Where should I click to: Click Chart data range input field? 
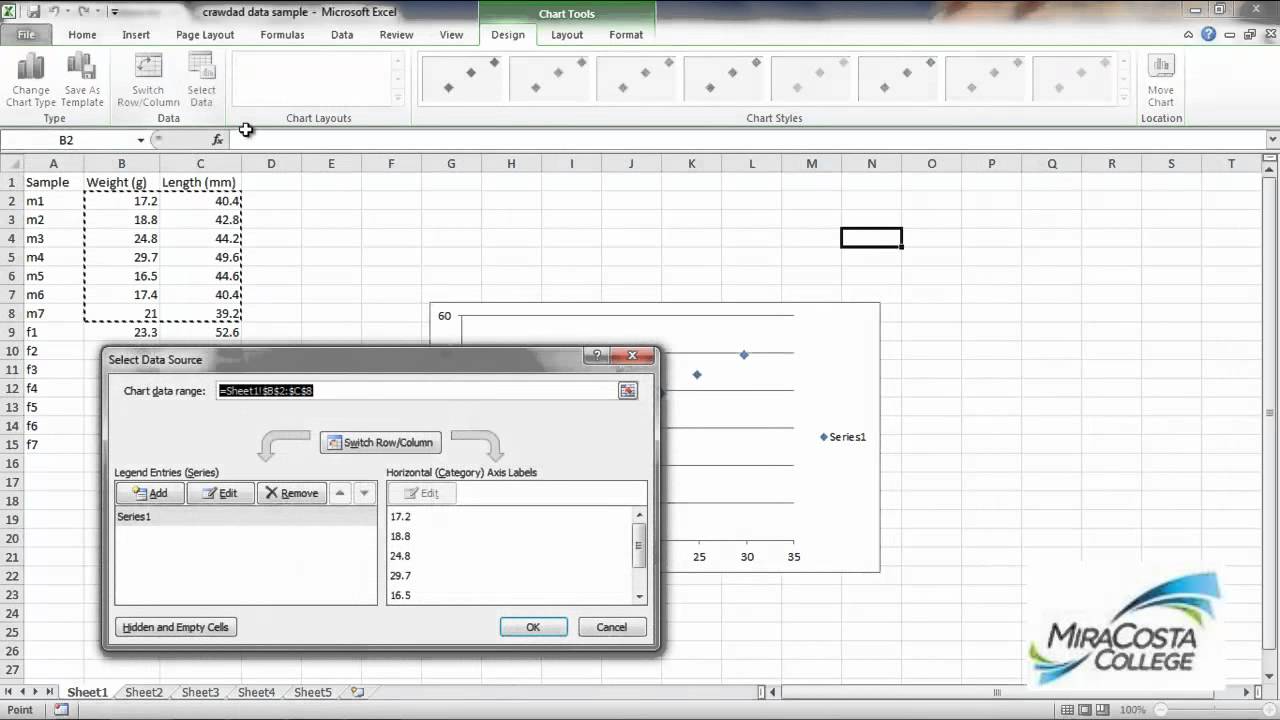(417, 391)
